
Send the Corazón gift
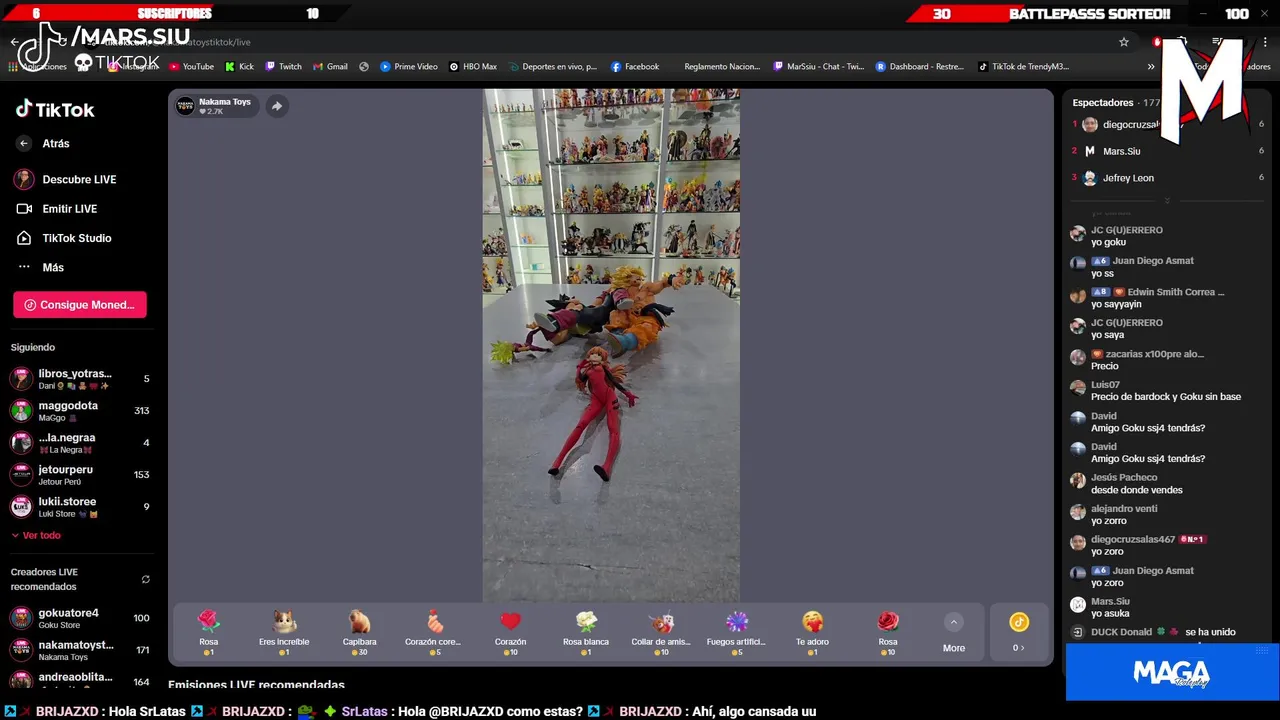coord(511,633)
